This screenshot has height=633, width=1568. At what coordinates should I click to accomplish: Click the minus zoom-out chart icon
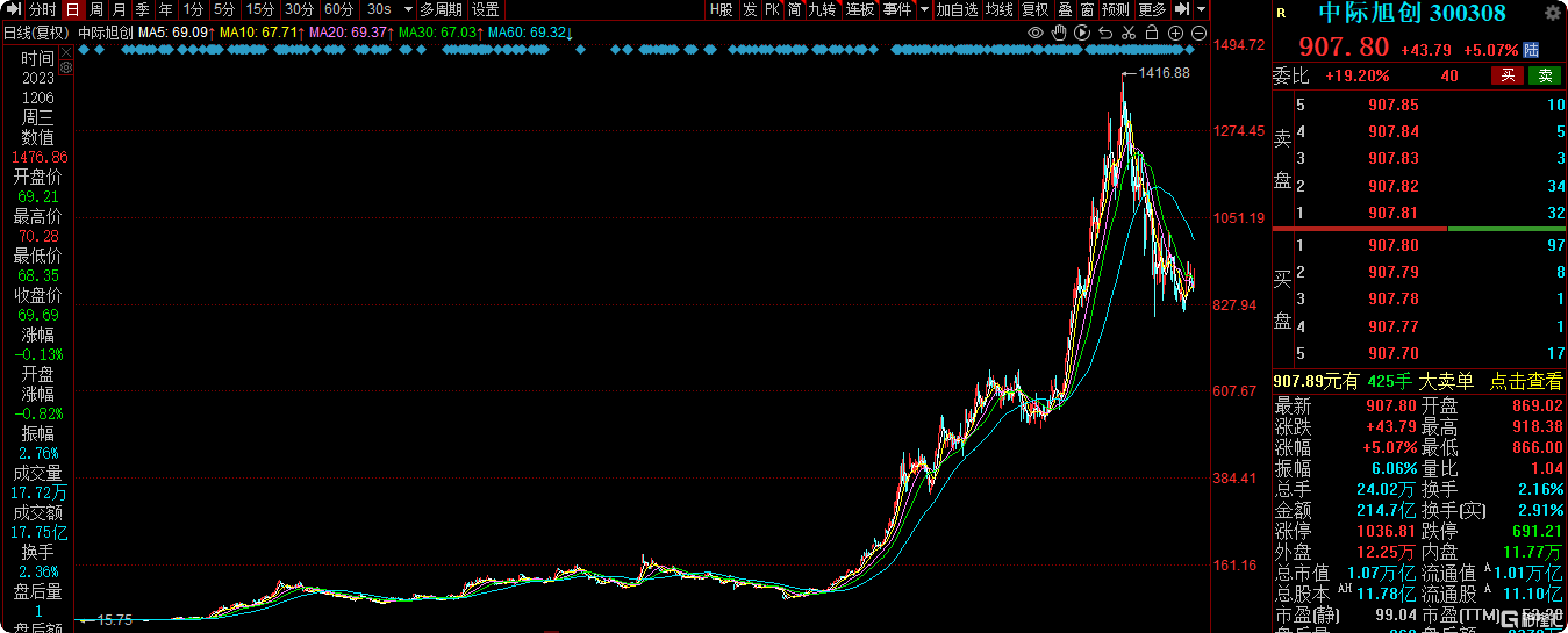tap(1198, 34)
